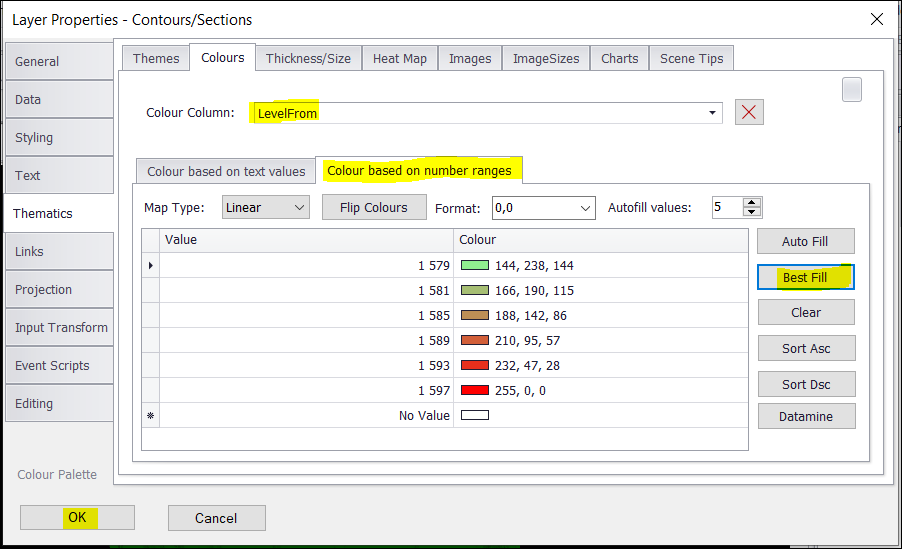Viewport: 902px width, 549px height.
Task: Click the new row asterisk marker
Action: (x=151, y=415)
